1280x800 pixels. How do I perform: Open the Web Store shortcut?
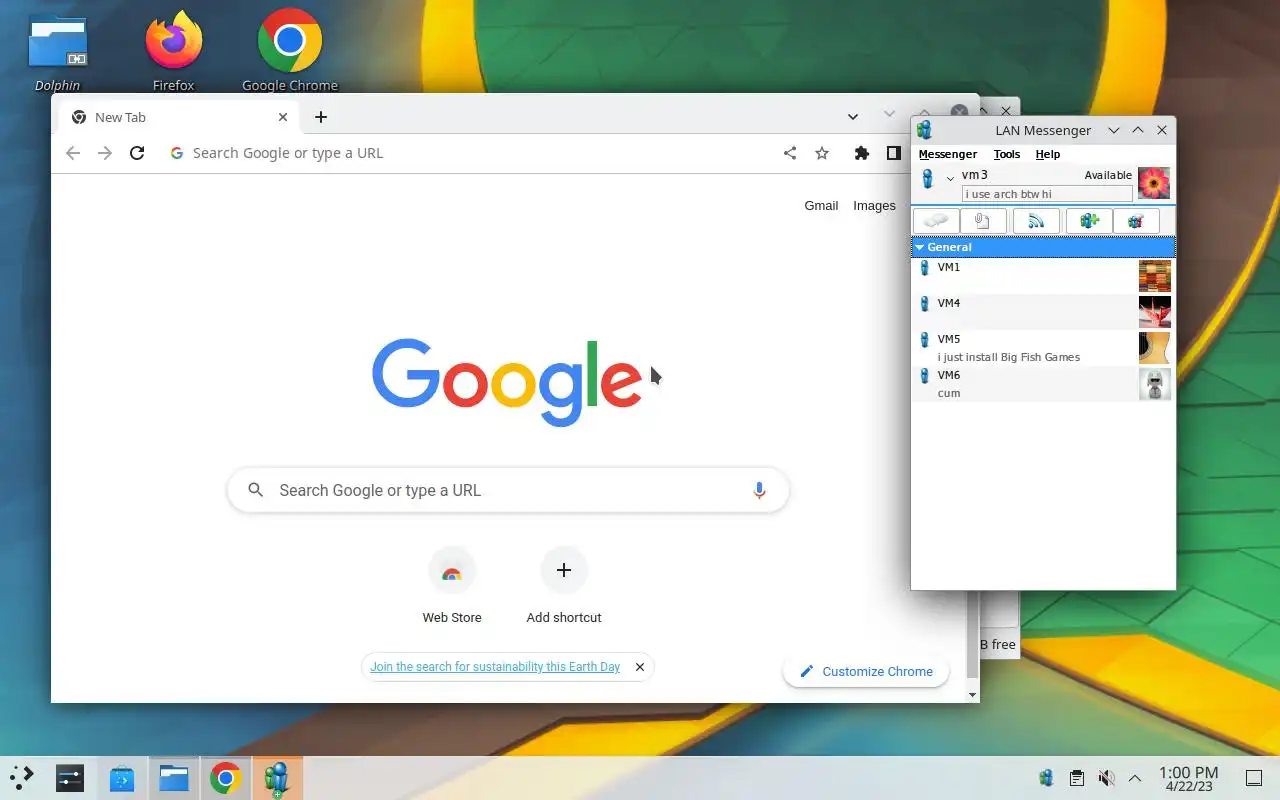click(452, 587)
